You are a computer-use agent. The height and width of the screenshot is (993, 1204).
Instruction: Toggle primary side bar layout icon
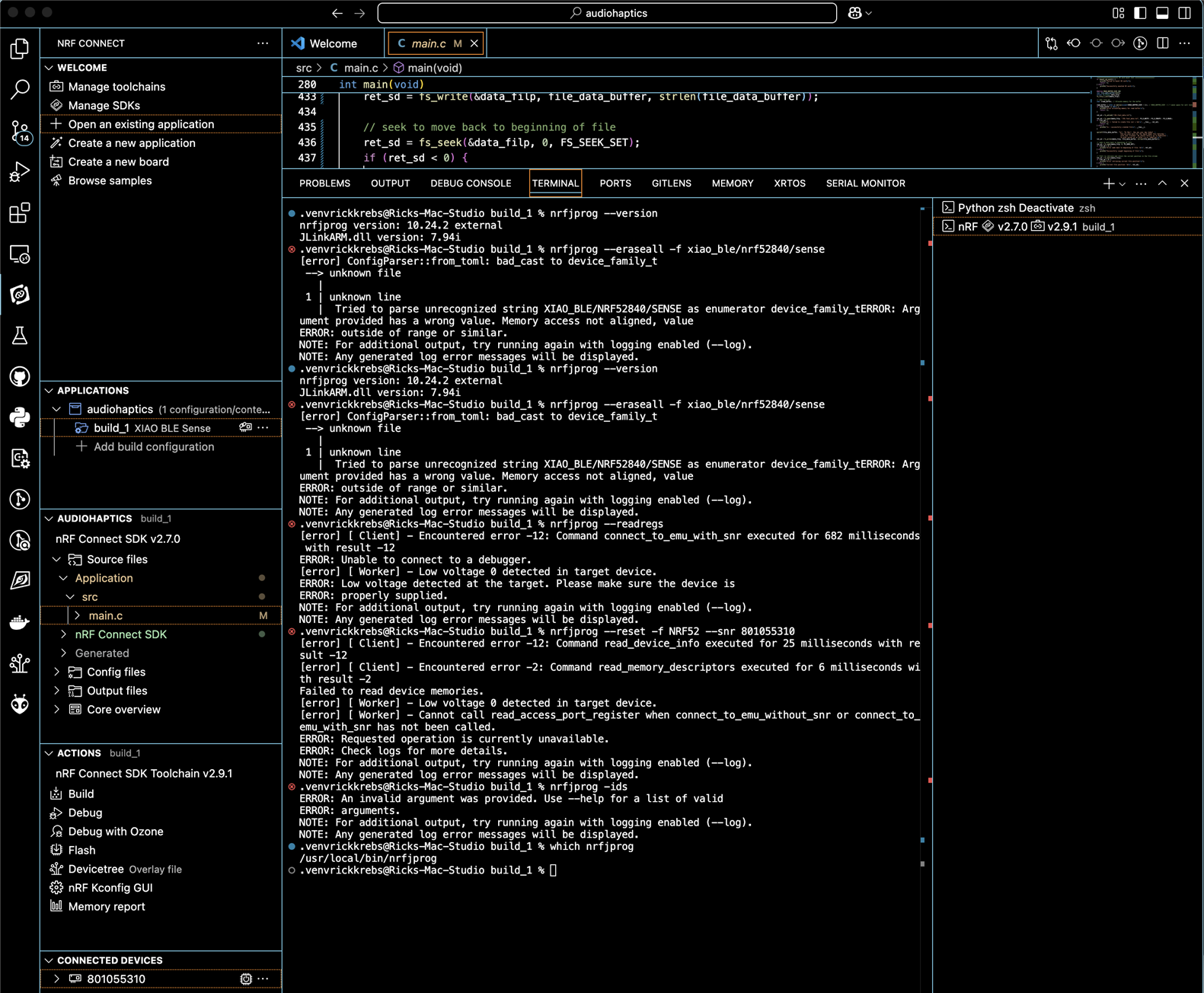(x=1140, y=13)
